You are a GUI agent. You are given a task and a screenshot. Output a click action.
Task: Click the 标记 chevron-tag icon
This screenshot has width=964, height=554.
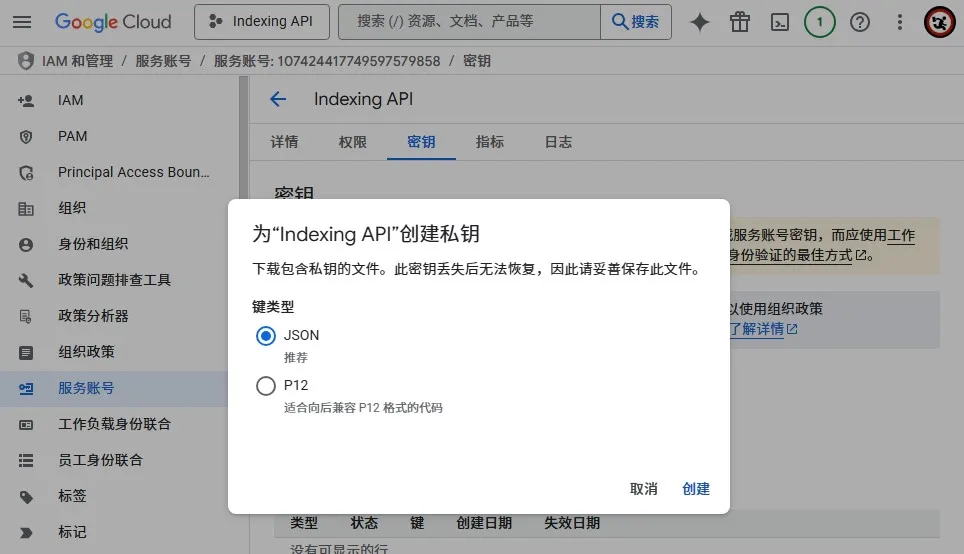pyautogui.click(x=26, y=533)
